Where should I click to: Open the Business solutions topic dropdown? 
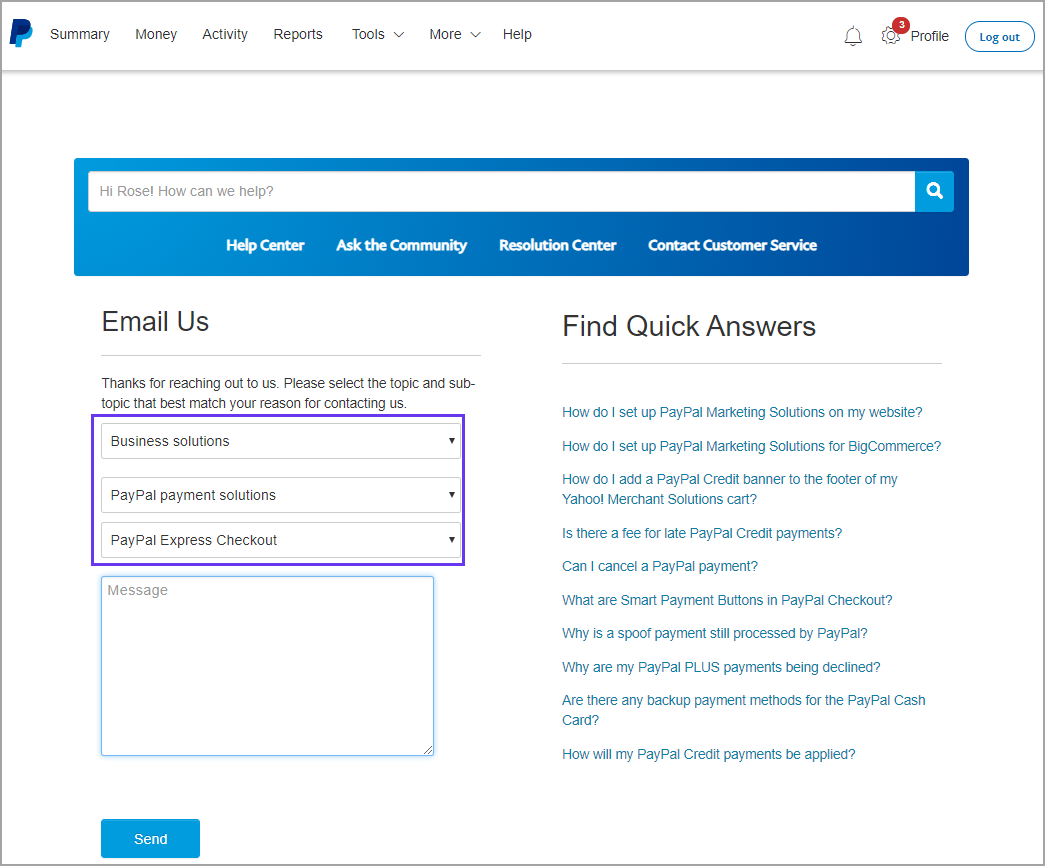[281, 441]
